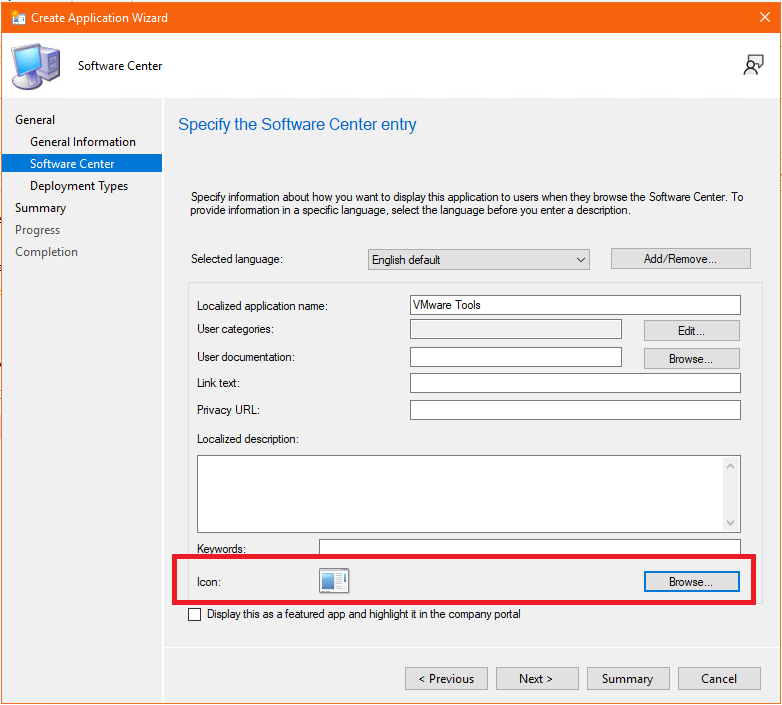Click the application icon preview thumbnail

[334, 581]
